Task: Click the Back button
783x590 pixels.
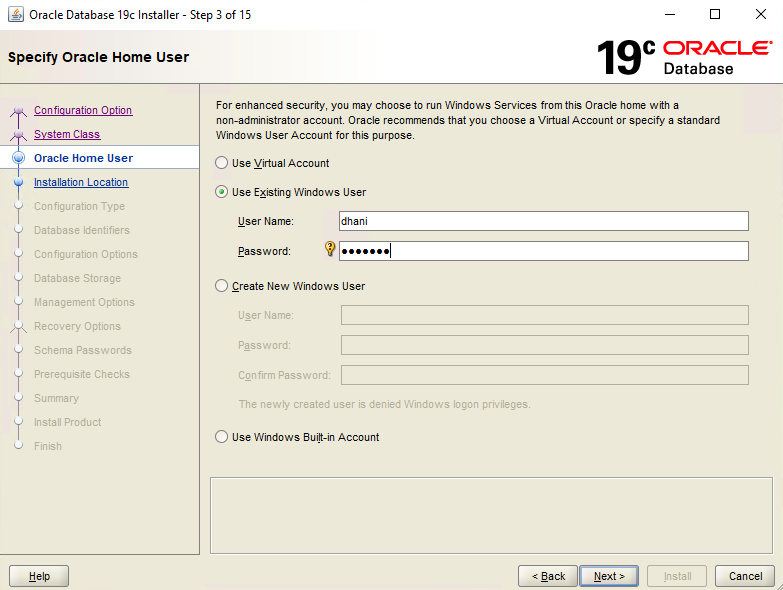Action: tap(548, 576)
